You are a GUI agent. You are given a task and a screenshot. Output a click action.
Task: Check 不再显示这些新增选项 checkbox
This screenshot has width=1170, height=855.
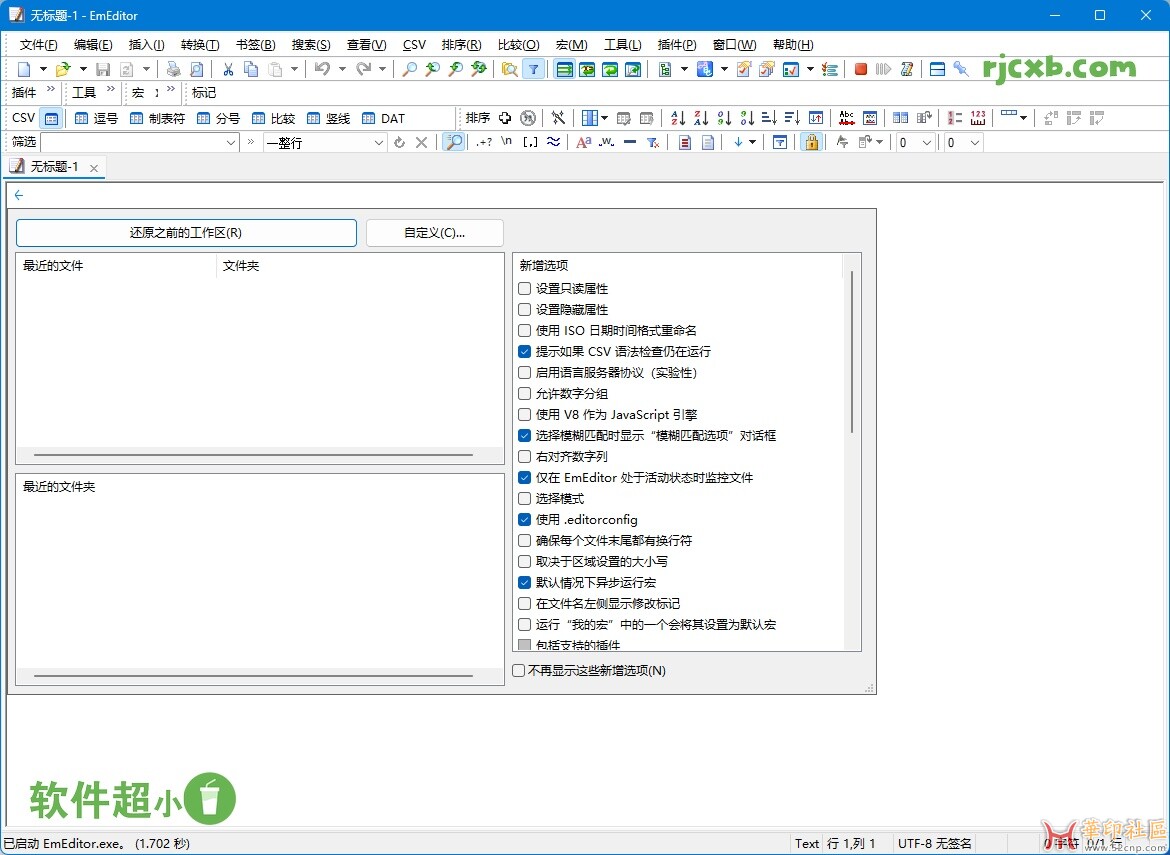point(518,671)
